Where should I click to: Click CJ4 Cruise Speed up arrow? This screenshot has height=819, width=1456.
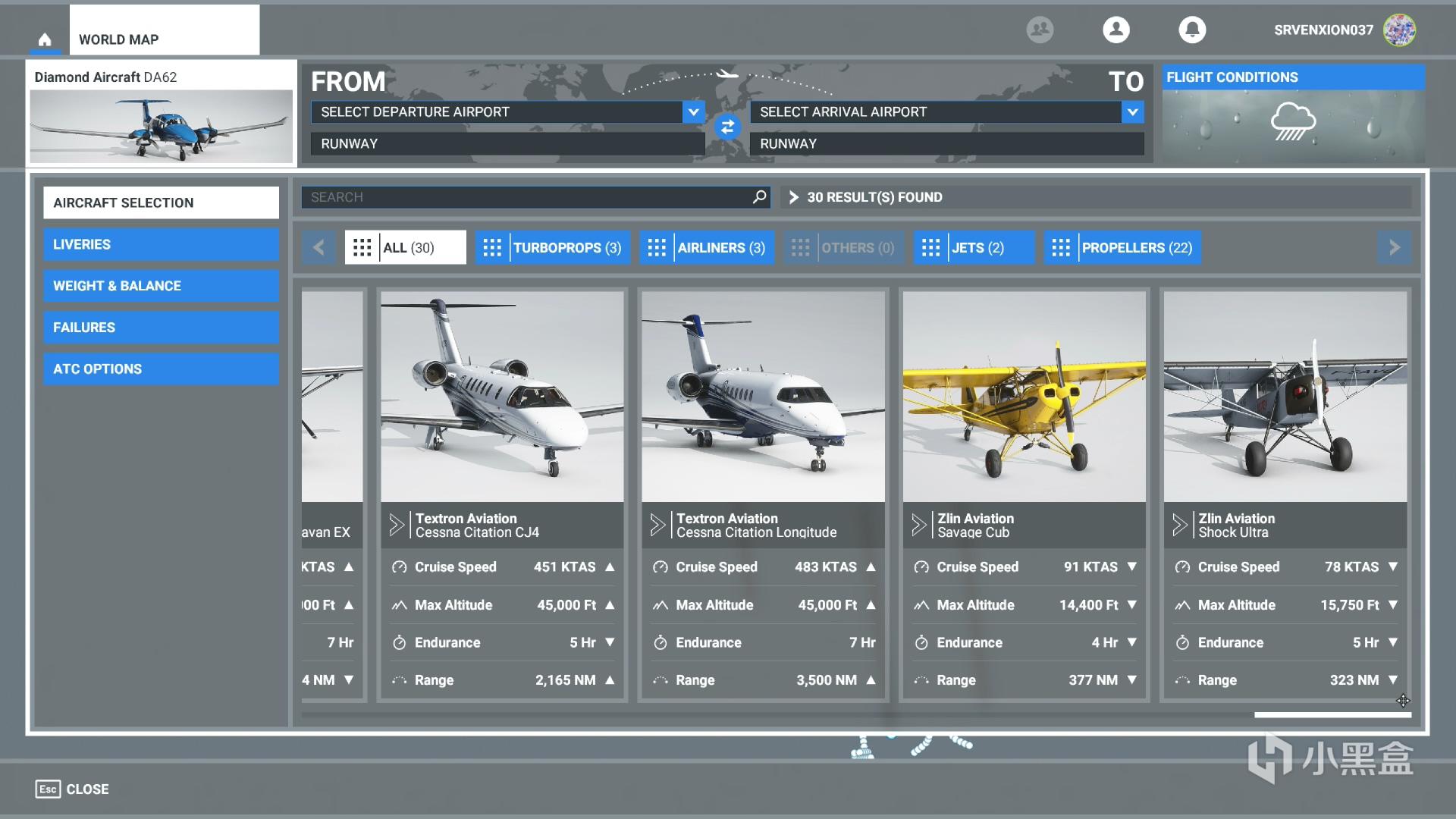(x=610, y=567)
